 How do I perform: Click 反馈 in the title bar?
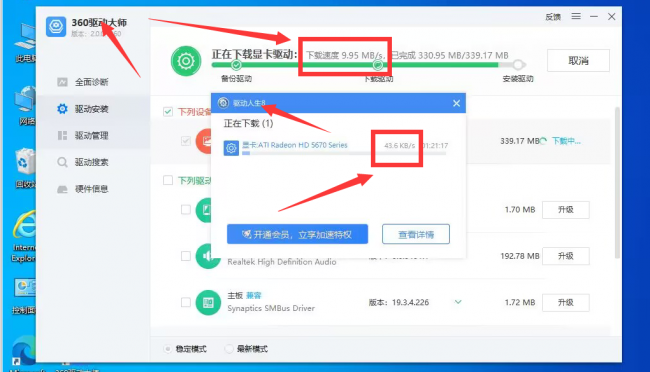(x=553, y=17)
